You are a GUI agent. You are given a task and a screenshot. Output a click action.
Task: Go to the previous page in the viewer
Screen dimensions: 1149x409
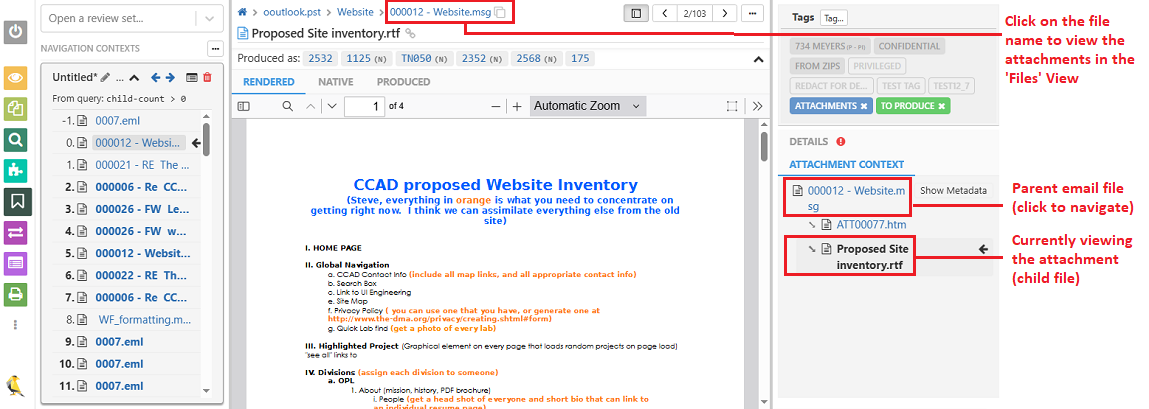(310, 106)
